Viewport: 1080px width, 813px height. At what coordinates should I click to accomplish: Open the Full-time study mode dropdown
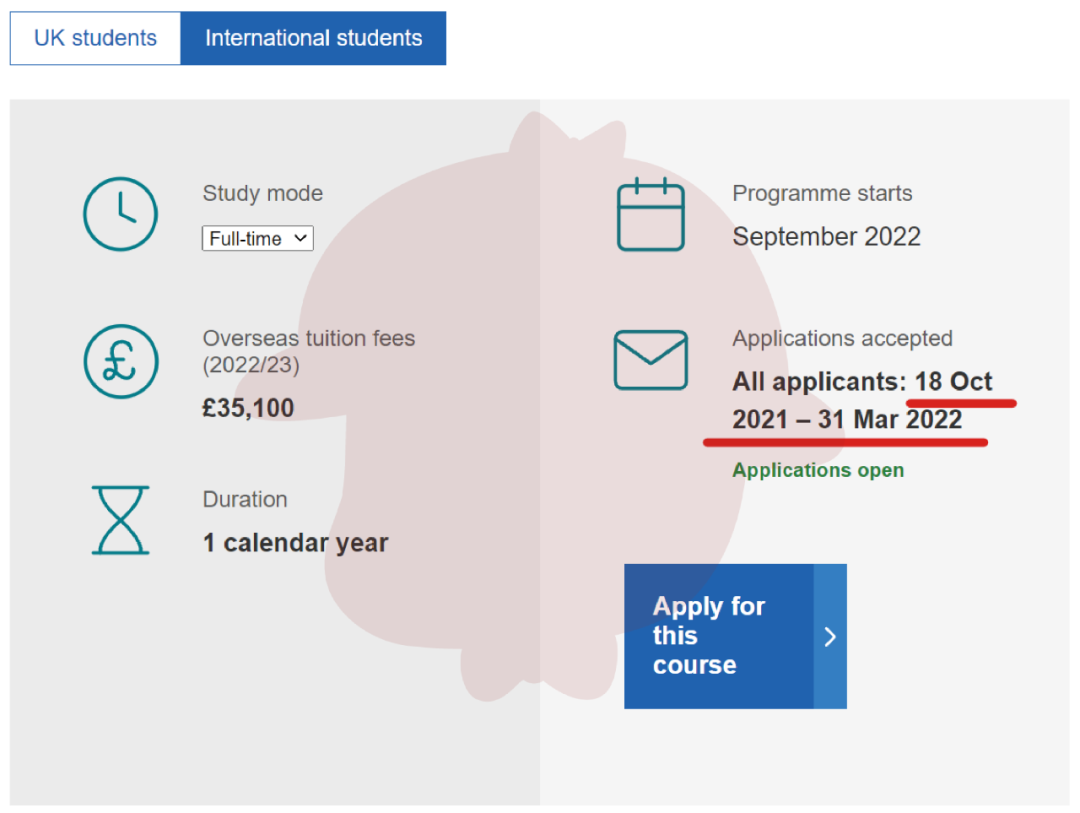click(258, 239)
